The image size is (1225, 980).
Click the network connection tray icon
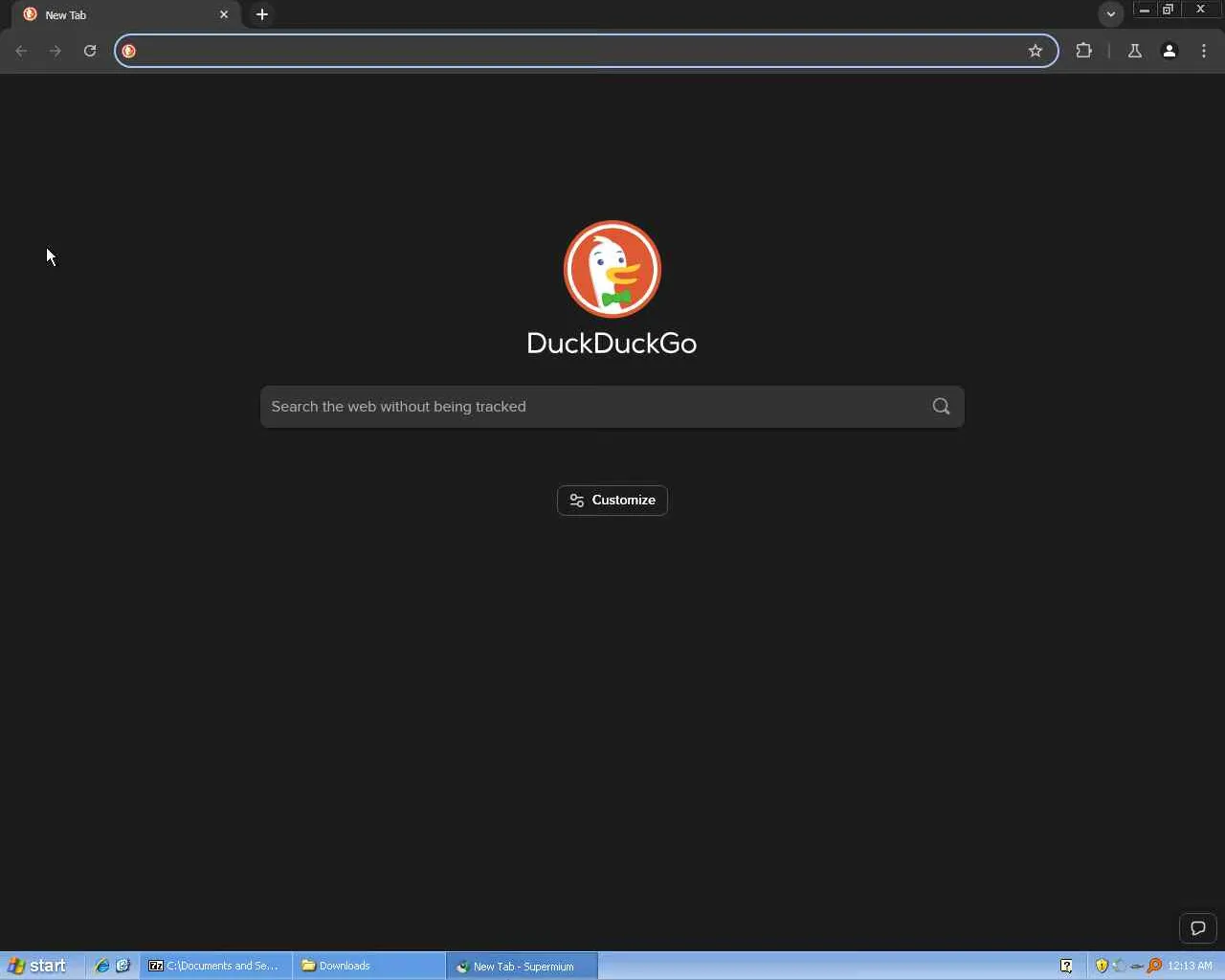(x=1119, y=966)
